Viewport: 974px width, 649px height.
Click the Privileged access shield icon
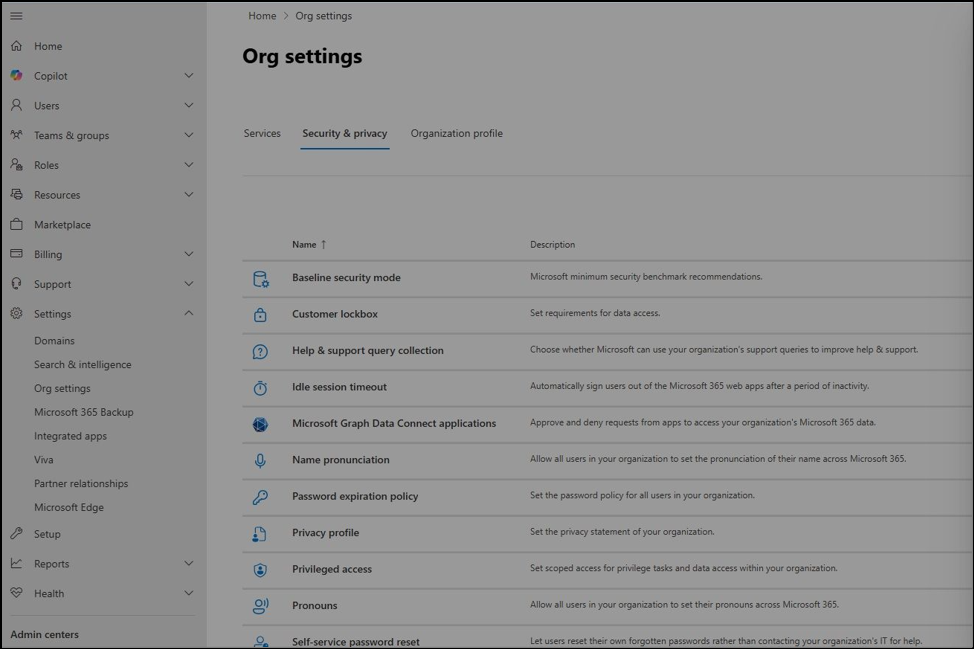(x=260, y=570)
